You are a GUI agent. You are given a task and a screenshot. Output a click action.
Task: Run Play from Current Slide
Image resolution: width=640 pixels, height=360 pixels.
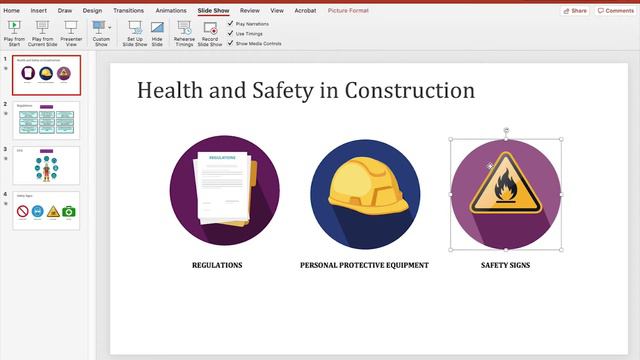tap(42, 33)
